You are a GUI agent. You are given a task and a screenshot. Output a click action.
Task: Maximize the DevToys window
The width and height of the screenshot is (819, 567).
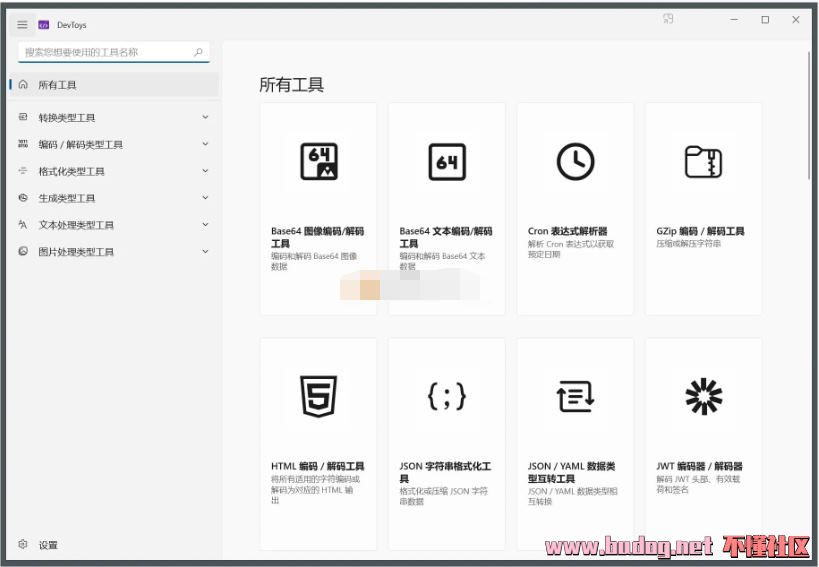(x=765, y=20)
